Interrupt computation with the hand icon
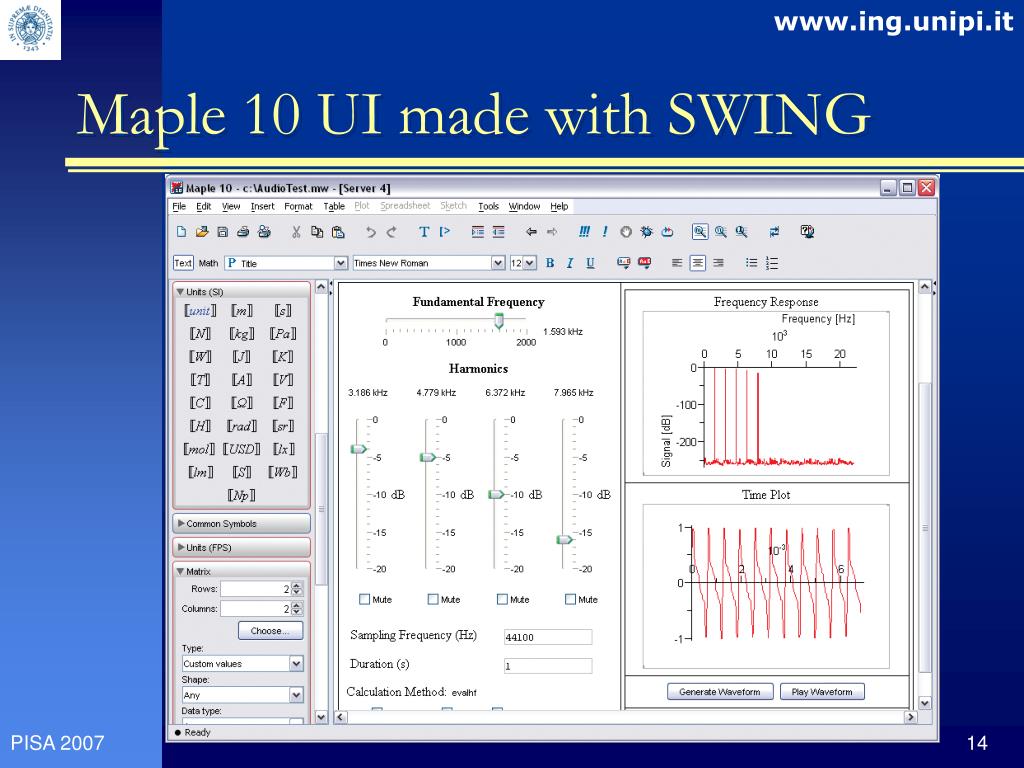The image size is (1024, 768). click(x=626, y=231)
